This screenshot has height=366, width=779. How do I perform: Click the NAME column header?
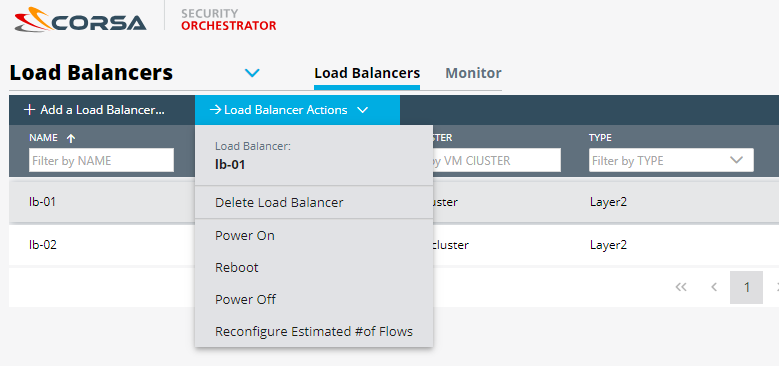pos(43,138)
